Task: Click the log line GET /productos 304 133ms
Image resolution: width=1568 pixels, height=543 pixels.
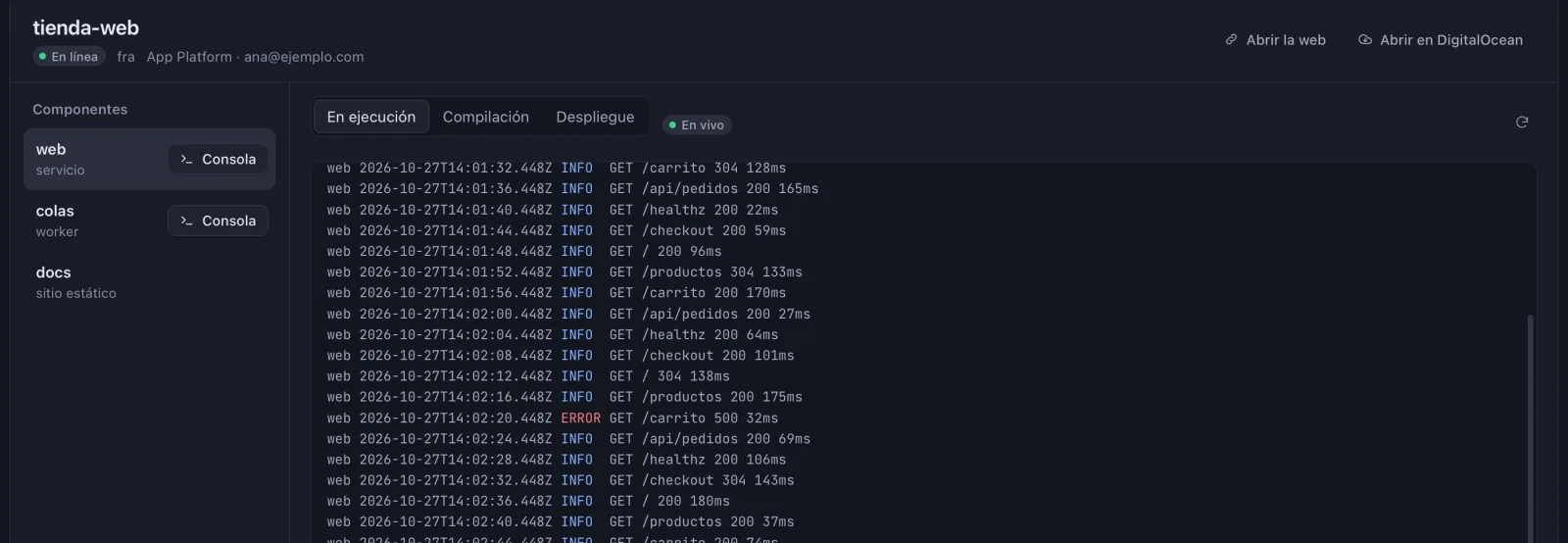Action: pyautogui.click(x=564, y=272)
